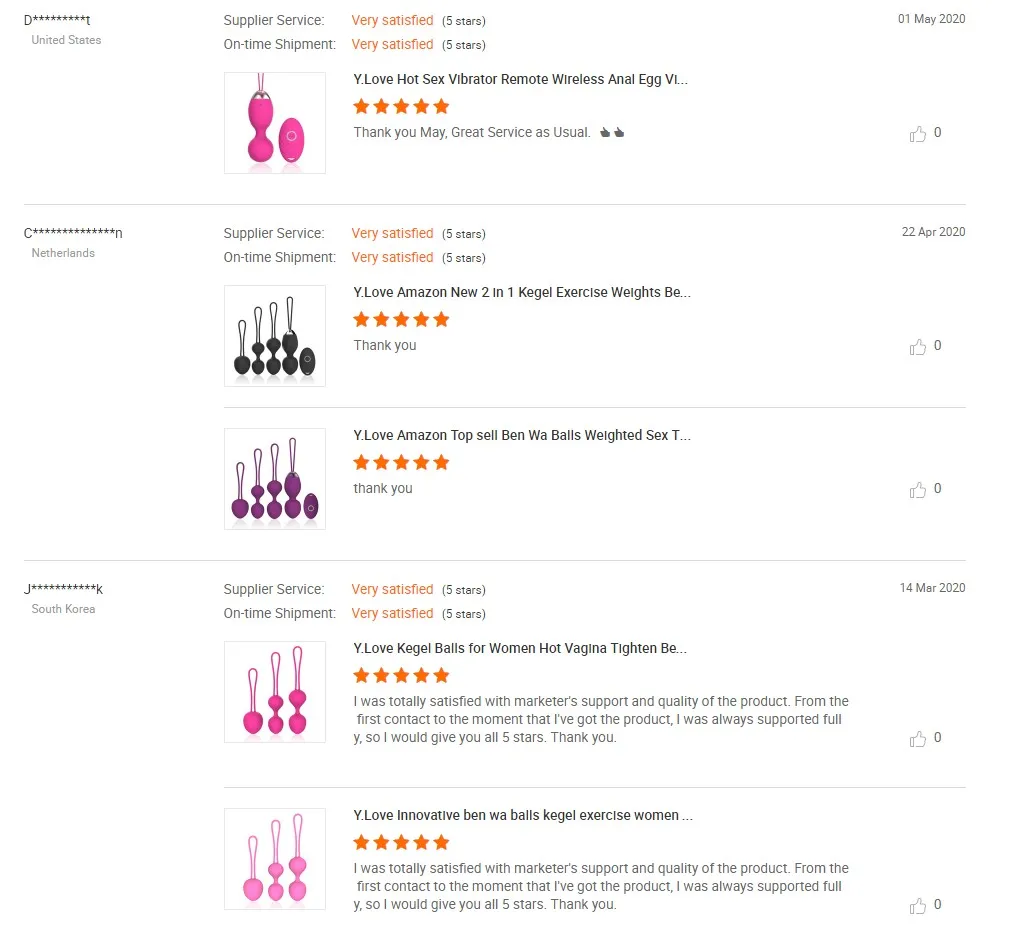Click thumbs-up on the black Kegel Exercise Weights review

tap(918, 347)
